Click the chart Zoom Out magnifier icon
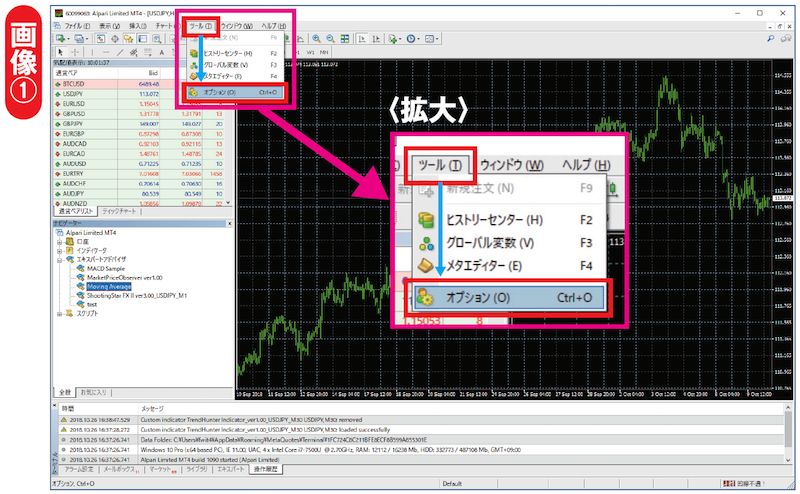This screenshot has width=800, height=494. 330,39
